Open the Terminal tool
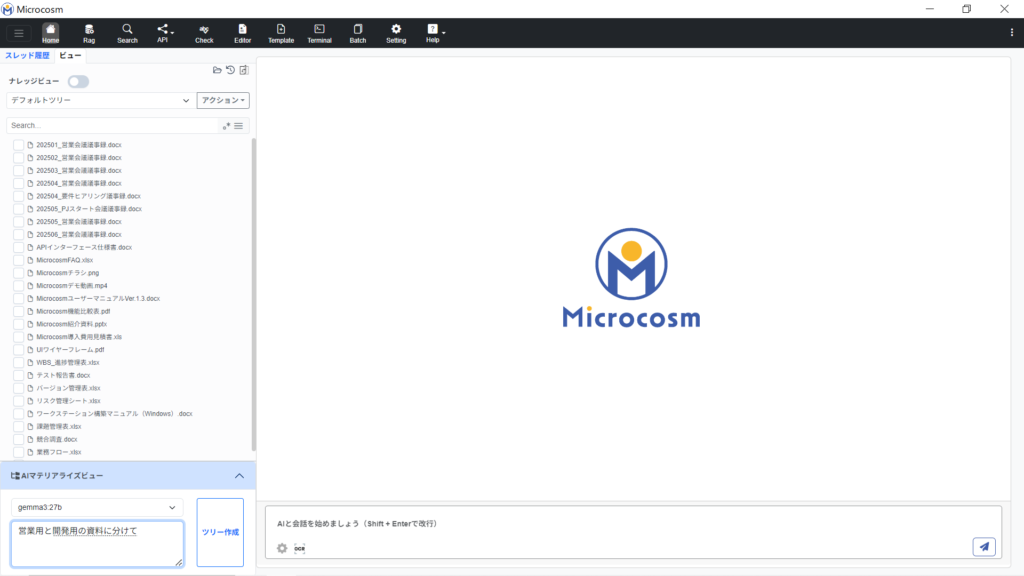1024x576 pixels. 319,33
